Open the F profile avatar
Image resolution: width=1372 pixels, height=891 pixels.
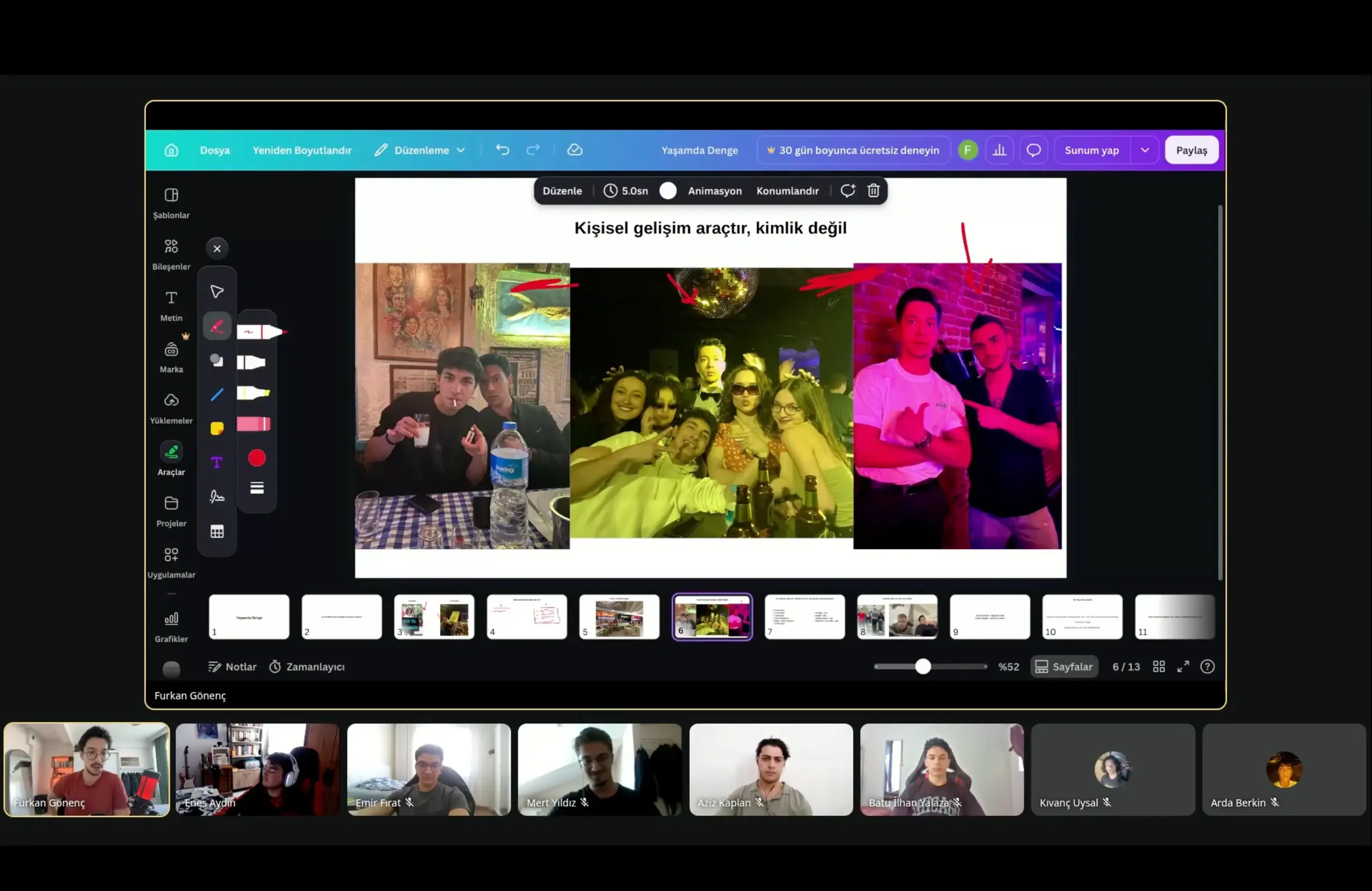[x=968, y=151]
